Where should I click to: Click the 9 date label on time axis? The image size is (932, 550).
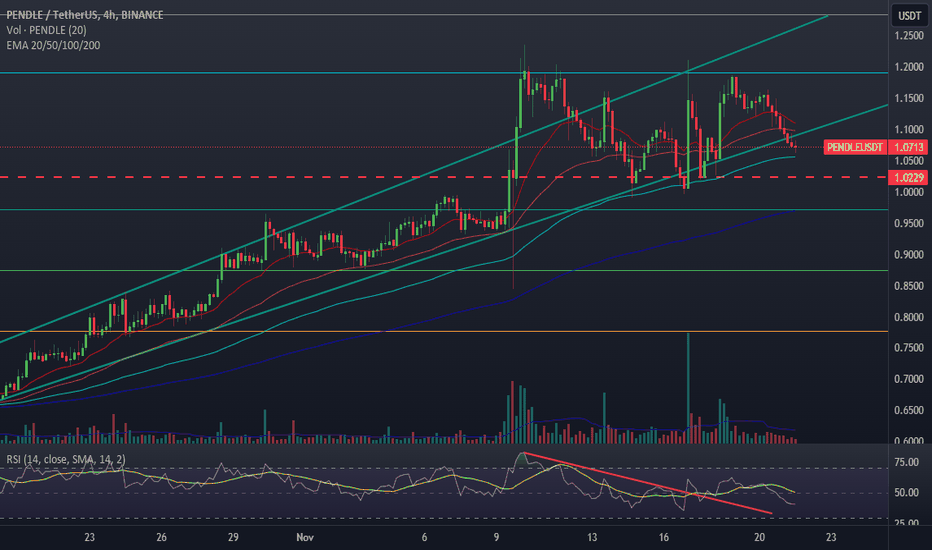pos(496,538)
